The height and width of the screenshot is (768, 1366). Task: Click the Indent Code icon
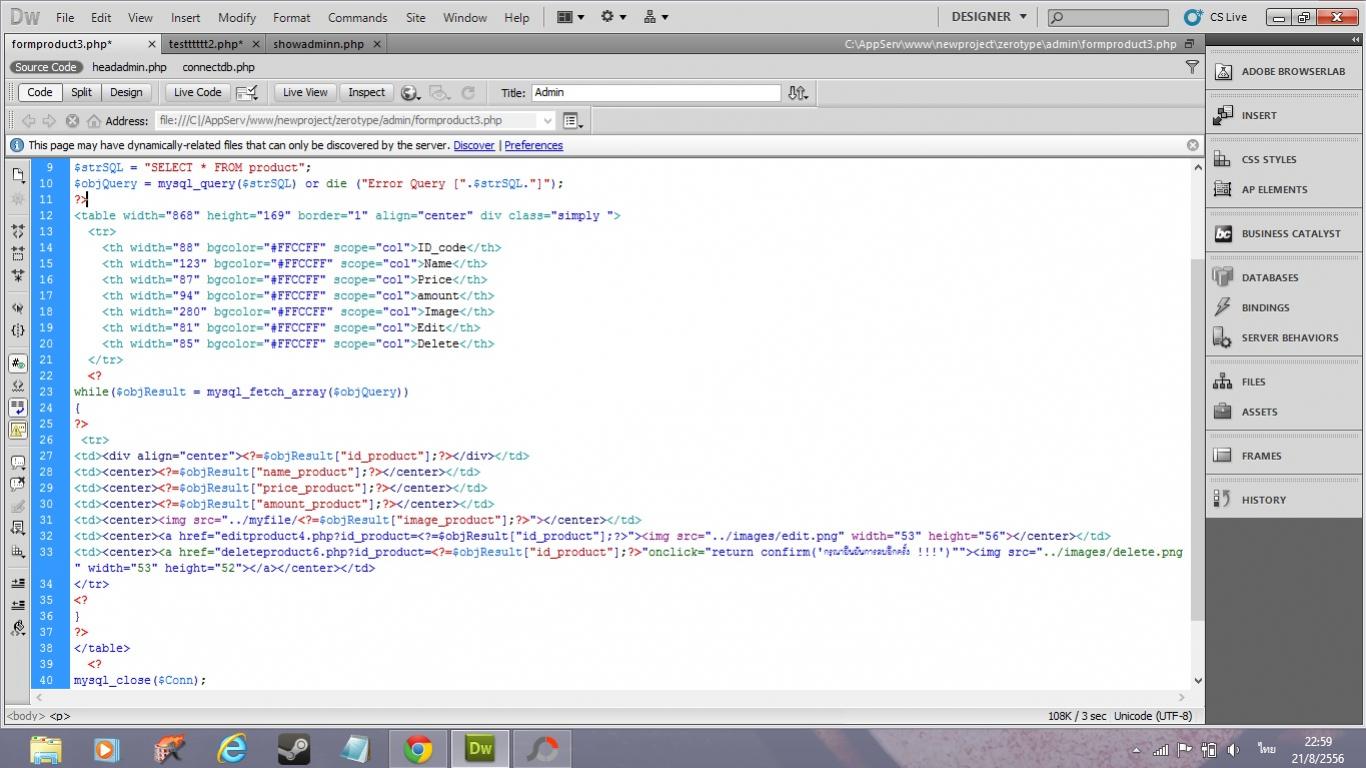[18, 583]
